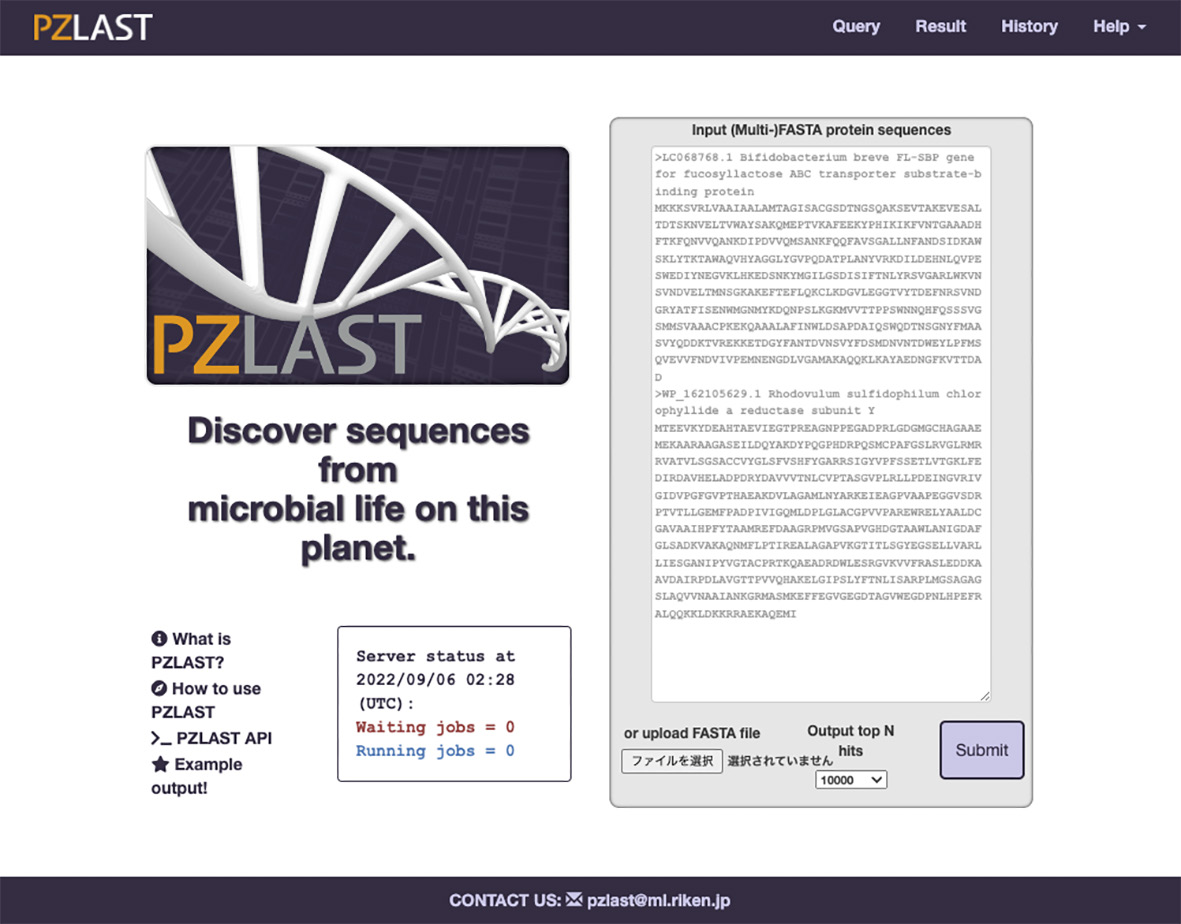Screen dimensions: 1181x924
Task: Click the PZLAST logo in the navbar
Action: 92,27
